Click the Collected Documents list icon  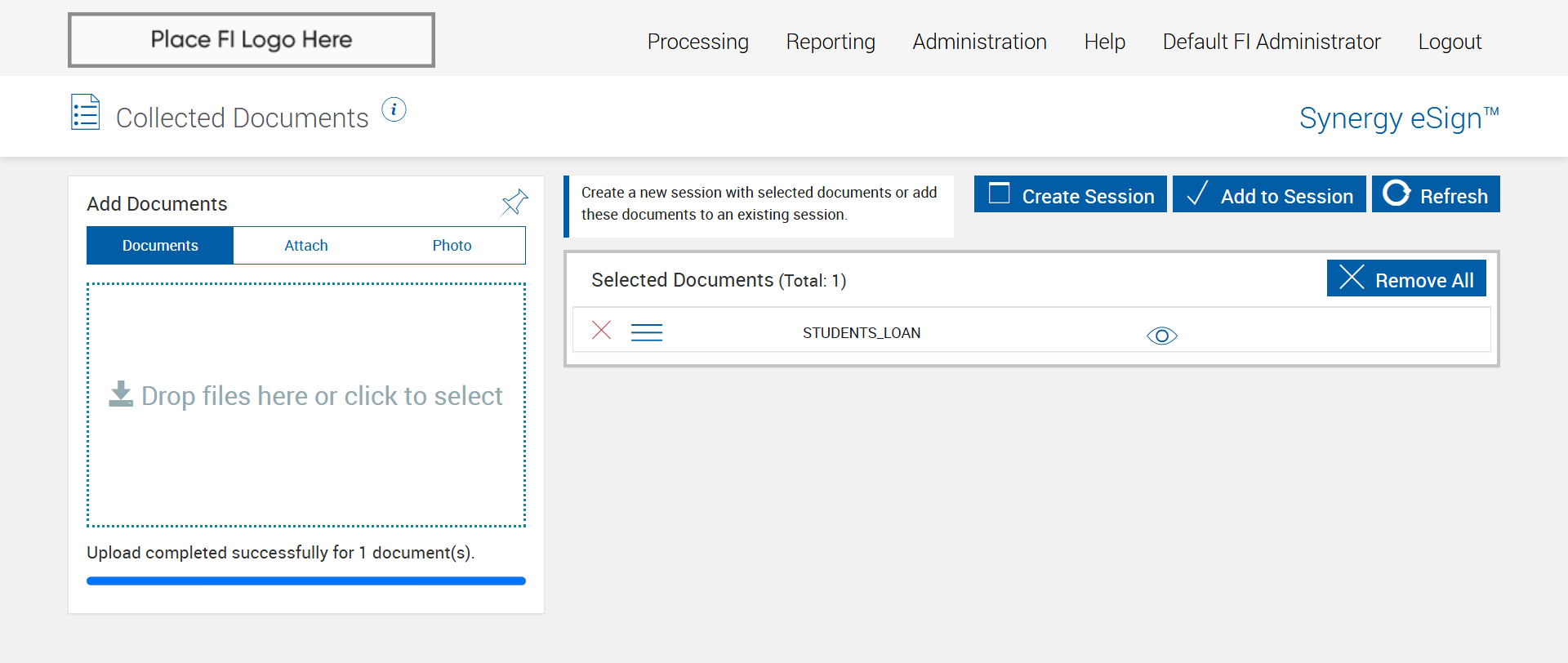pyautogui.click(x=86, y=113)
